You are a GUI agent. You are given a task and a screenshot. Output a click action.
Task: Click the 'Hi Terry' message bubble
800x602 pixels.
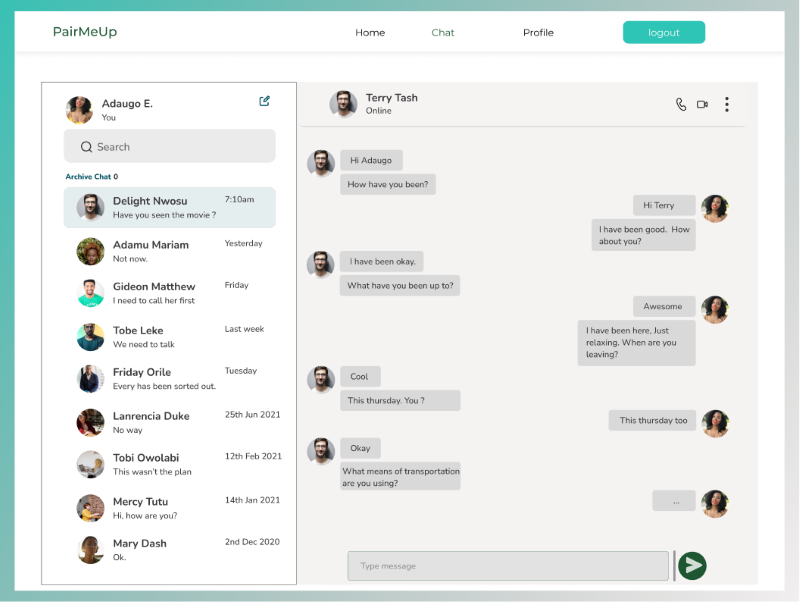tap(664, 205)
